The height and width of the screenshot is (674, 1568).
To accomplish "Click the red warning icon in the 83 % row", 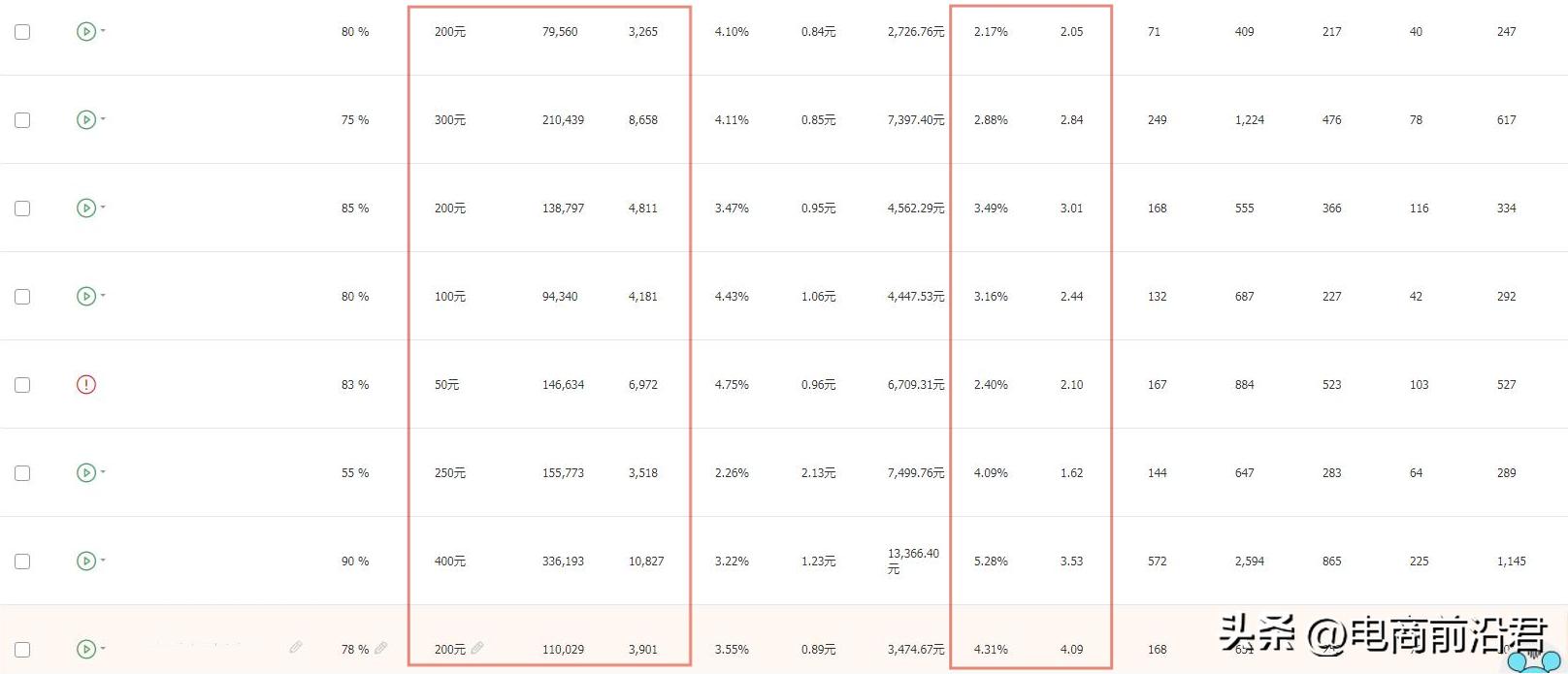I will click(x=86, y=385).
